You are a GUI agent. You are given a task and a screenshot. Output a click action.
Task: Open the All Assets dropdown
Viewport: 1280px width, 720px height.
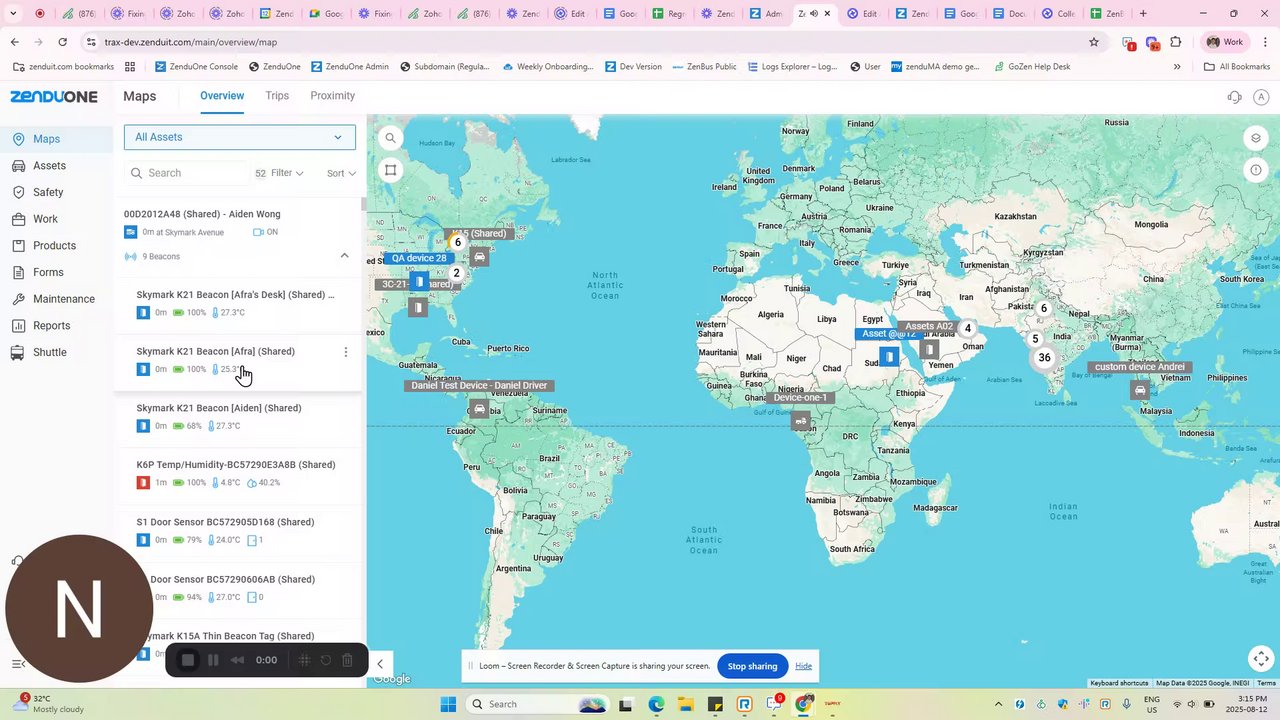(x=240, y=137)
